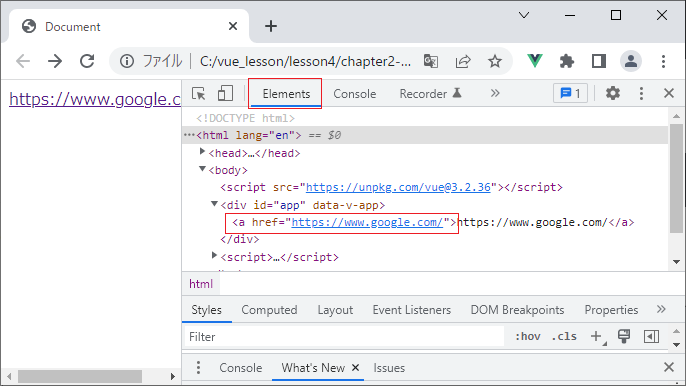Bookmark this page with the star

(x=495, y=61)
